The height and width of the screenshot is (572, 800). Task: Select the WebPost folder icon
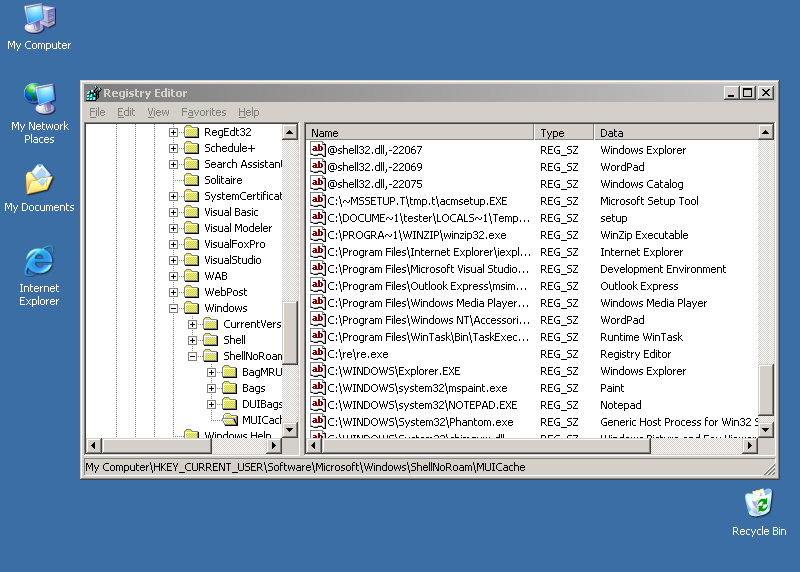click(191, 292)
